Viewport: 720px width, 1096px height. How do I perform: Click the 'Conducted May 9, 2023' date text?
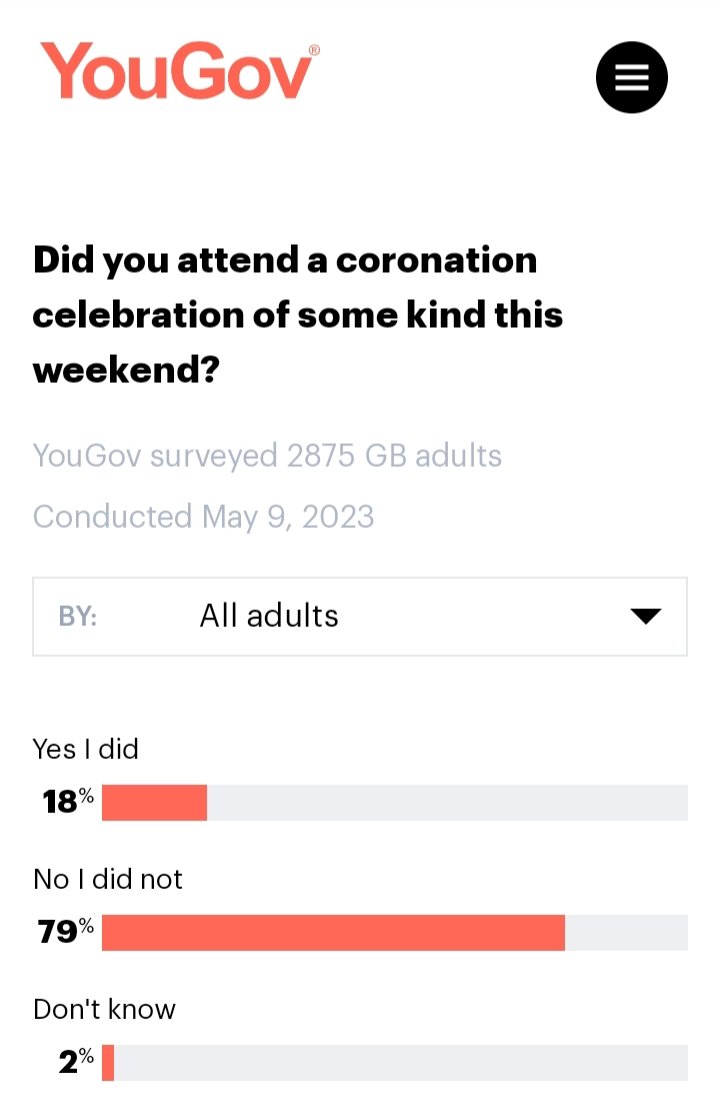203,517
